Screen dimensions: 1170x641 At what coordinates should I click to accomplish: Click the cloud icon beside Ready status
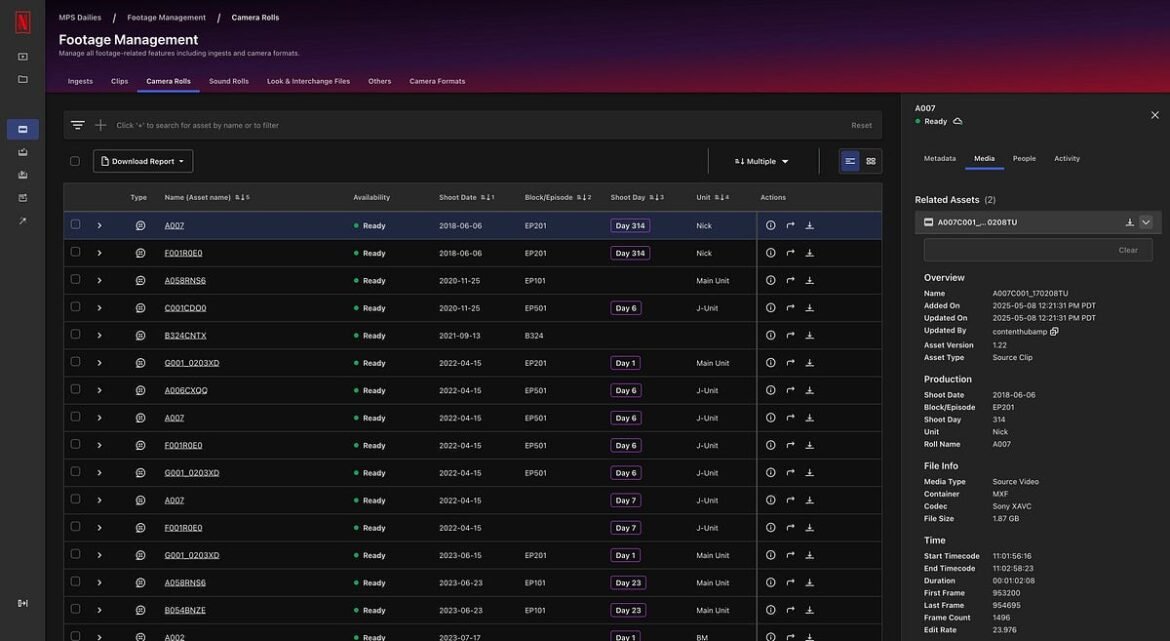pos(956,120)
